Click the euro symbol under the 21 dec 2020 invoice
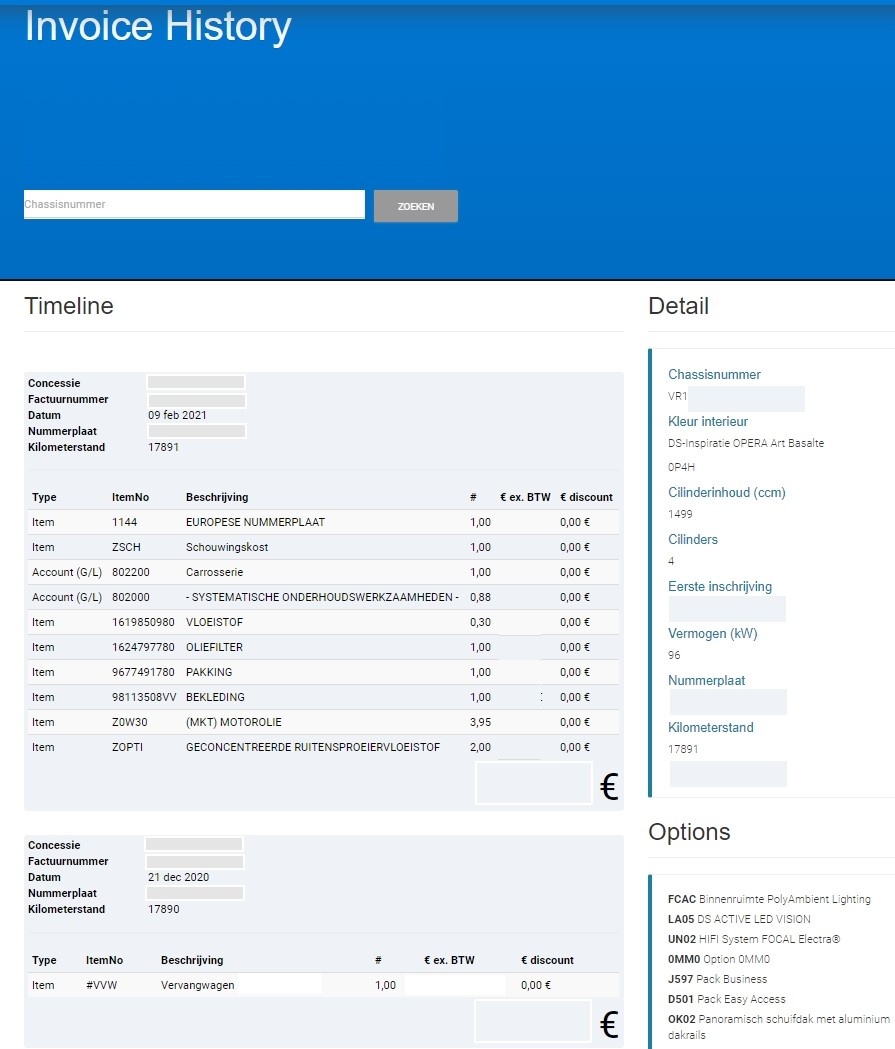Screen dimensions: 895x1049 [x=609, y=1025]
